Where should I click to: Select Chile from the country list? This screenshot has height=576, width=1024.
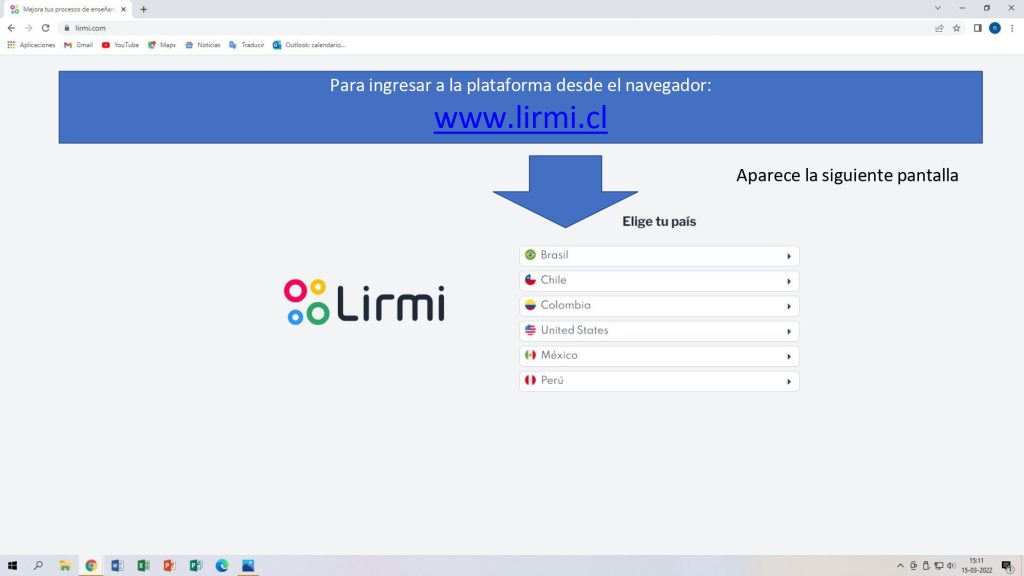(x=659, y=280)
